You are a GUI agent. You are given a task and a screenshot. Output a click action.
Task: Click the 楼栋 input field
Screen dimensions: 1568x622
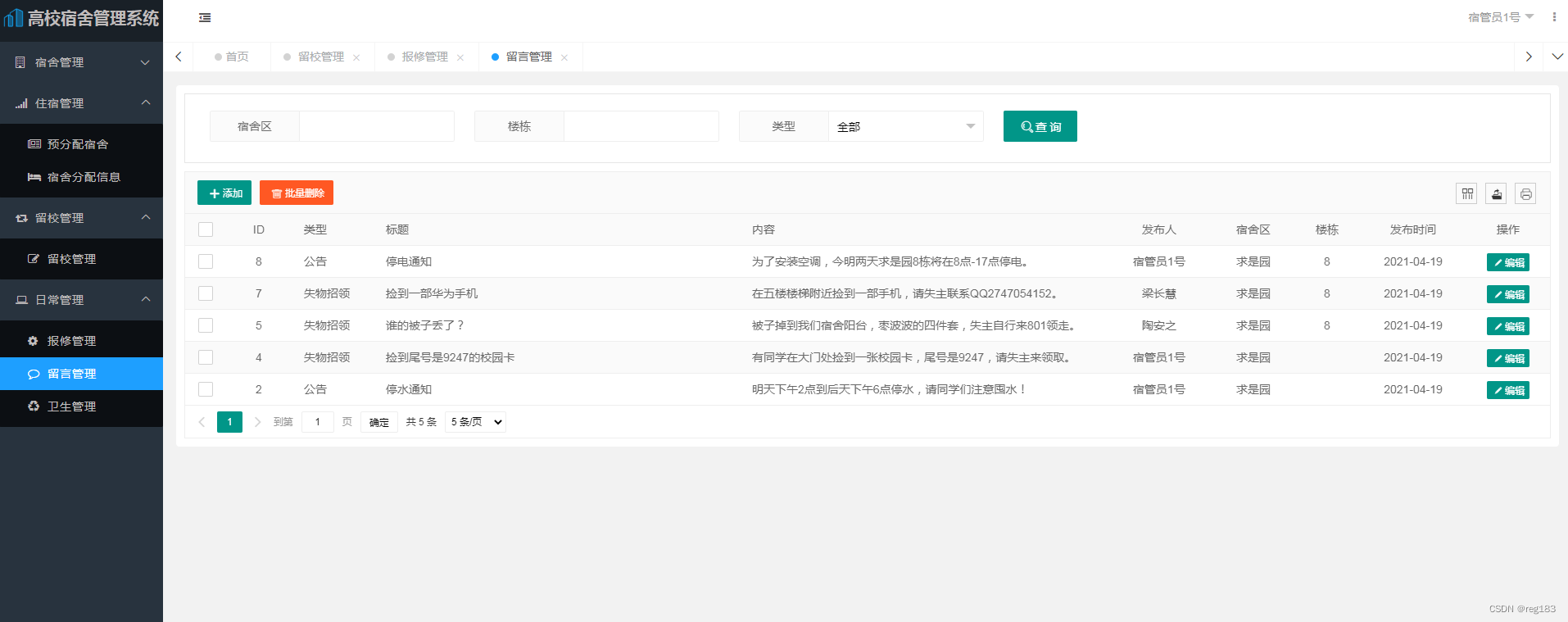[x=641, y=126]
